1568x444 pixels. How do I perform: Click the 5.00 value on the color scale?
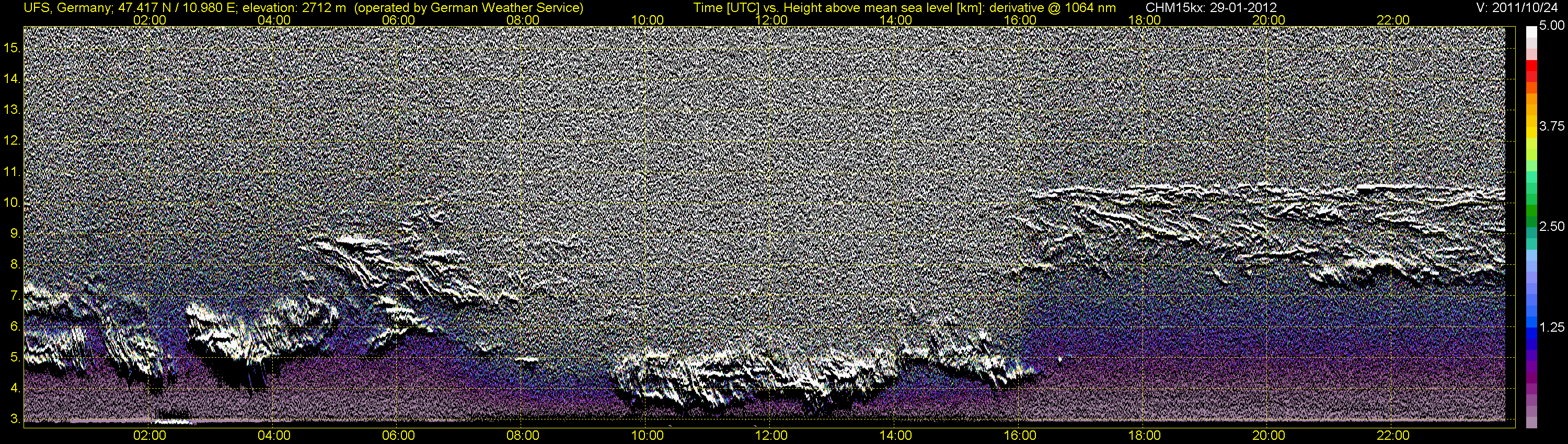tap(1552, 26)
